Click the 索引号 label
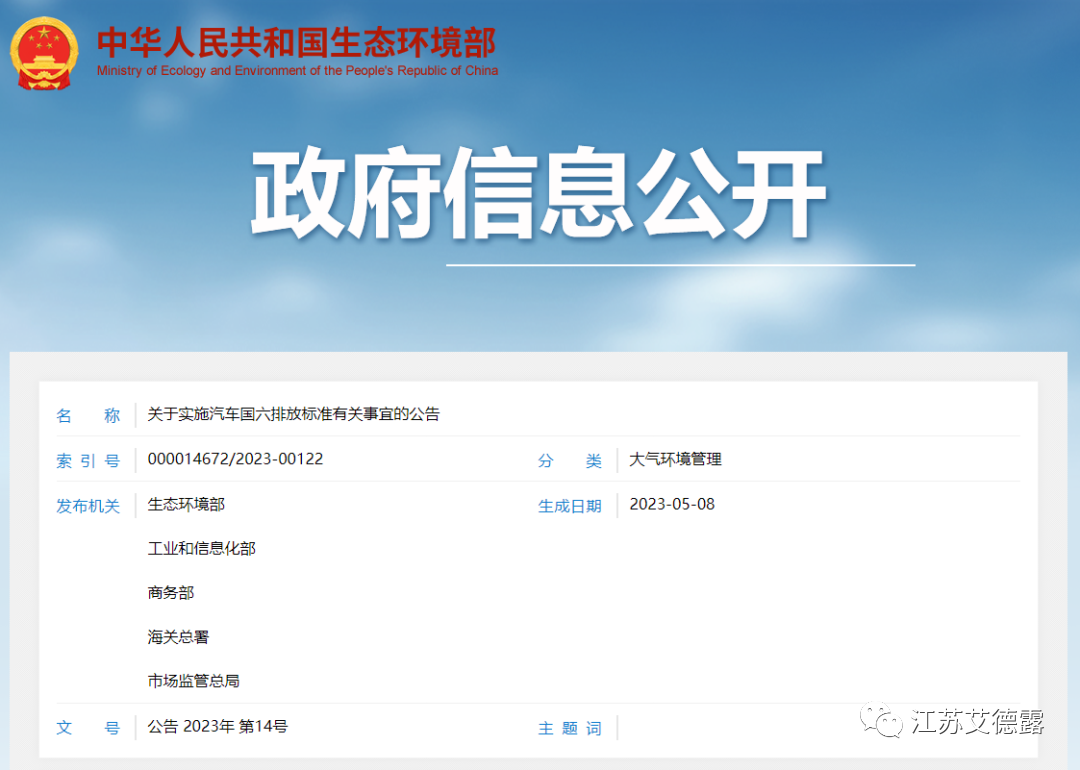This screenshot has height=770, width=1080. pos(88,460)
